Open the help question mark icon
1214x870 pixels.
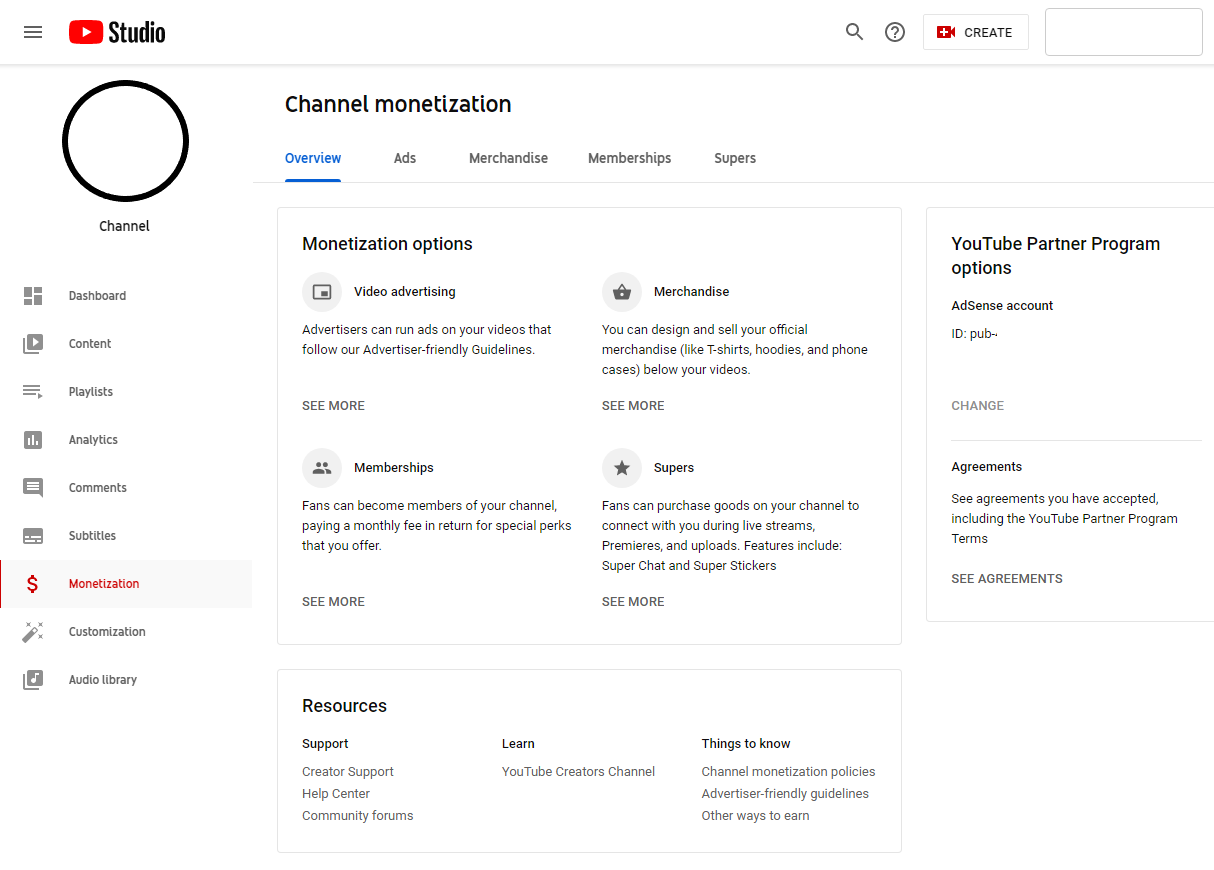point(895,32)
